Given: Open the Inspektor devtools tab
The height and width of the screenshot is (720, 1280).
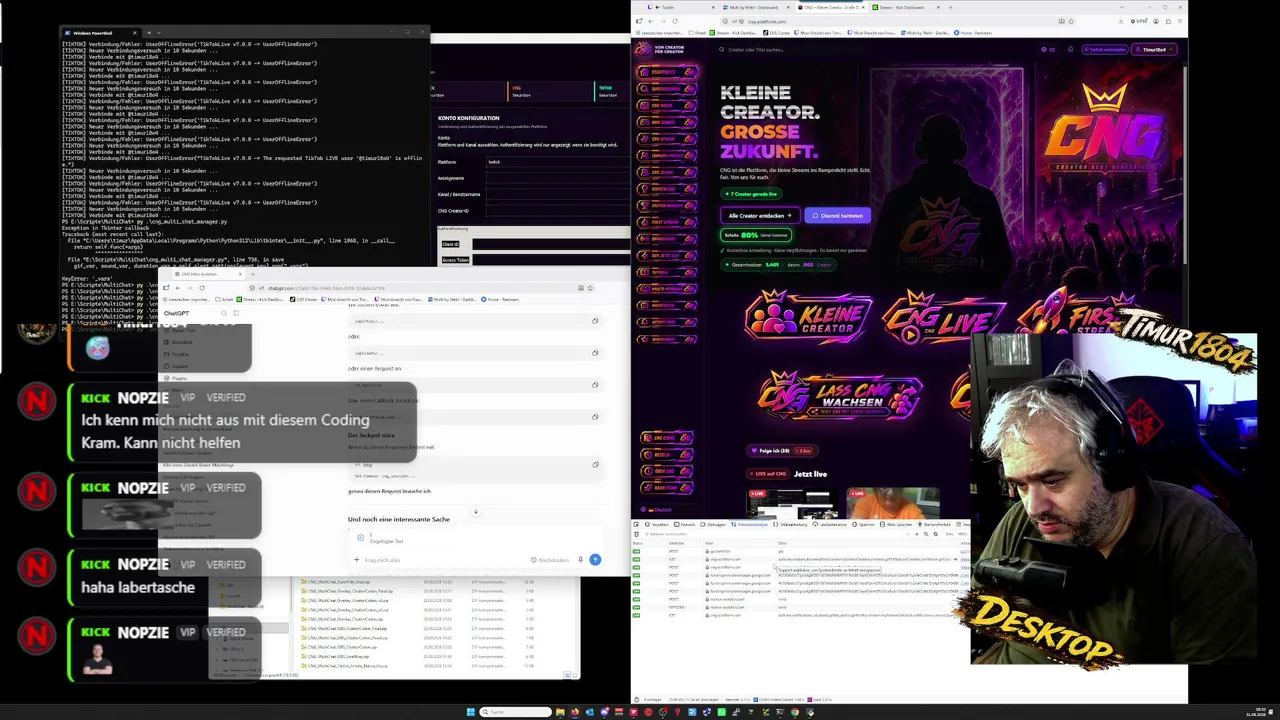Looking at the screenshot, I should pos(659,524).
